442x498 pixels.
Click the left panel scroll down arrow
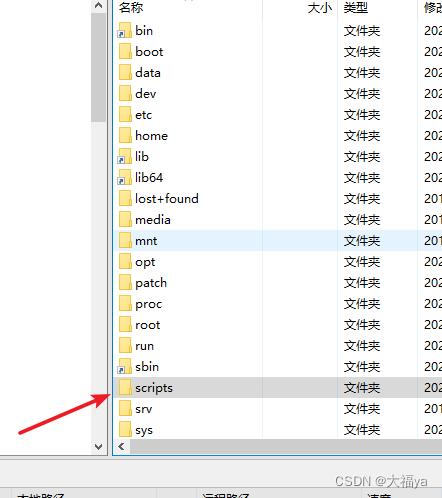point(98,447)
